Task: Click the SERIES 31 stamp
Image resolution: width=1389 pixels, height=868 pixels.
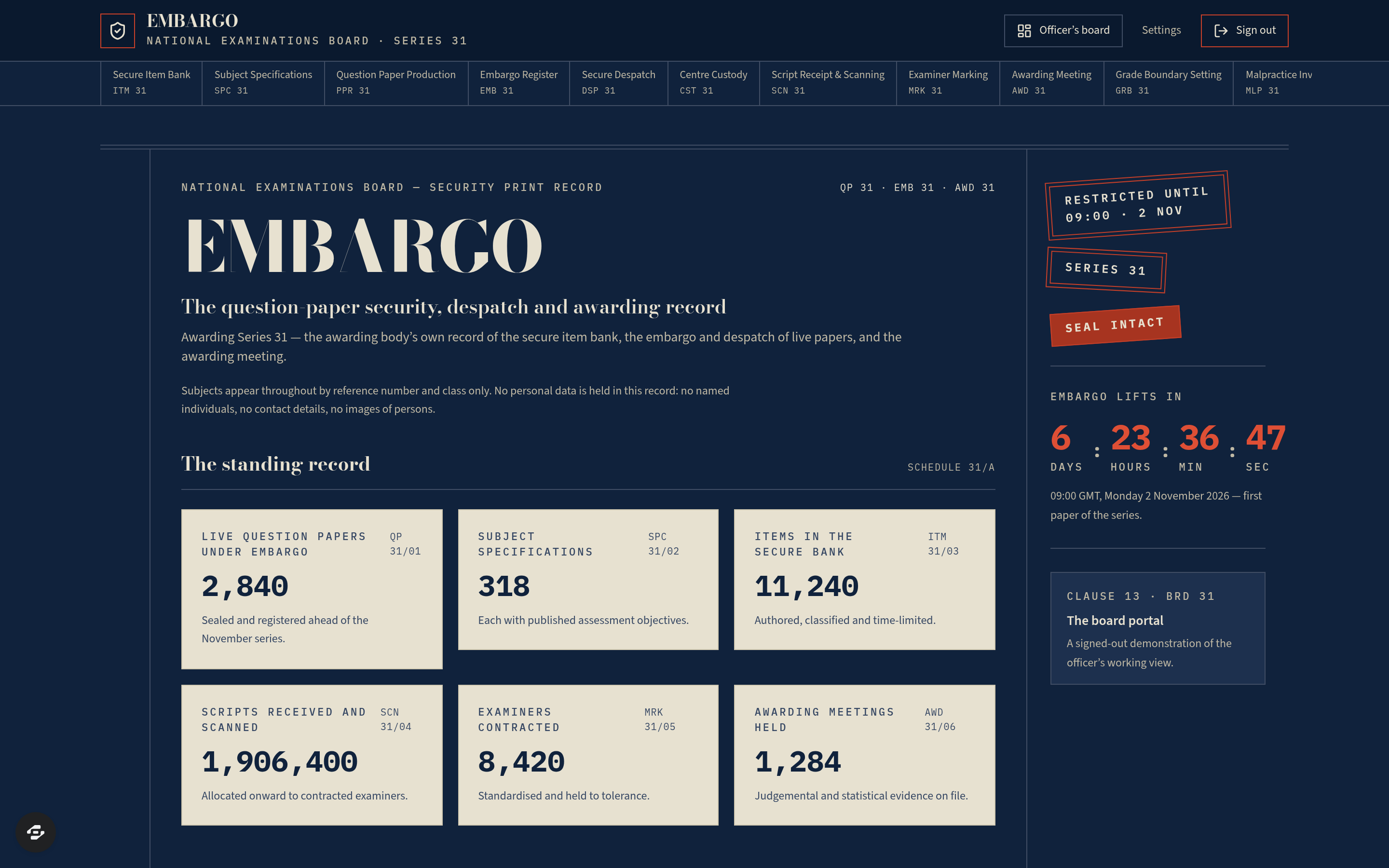Action: (x=1106, y=269)
